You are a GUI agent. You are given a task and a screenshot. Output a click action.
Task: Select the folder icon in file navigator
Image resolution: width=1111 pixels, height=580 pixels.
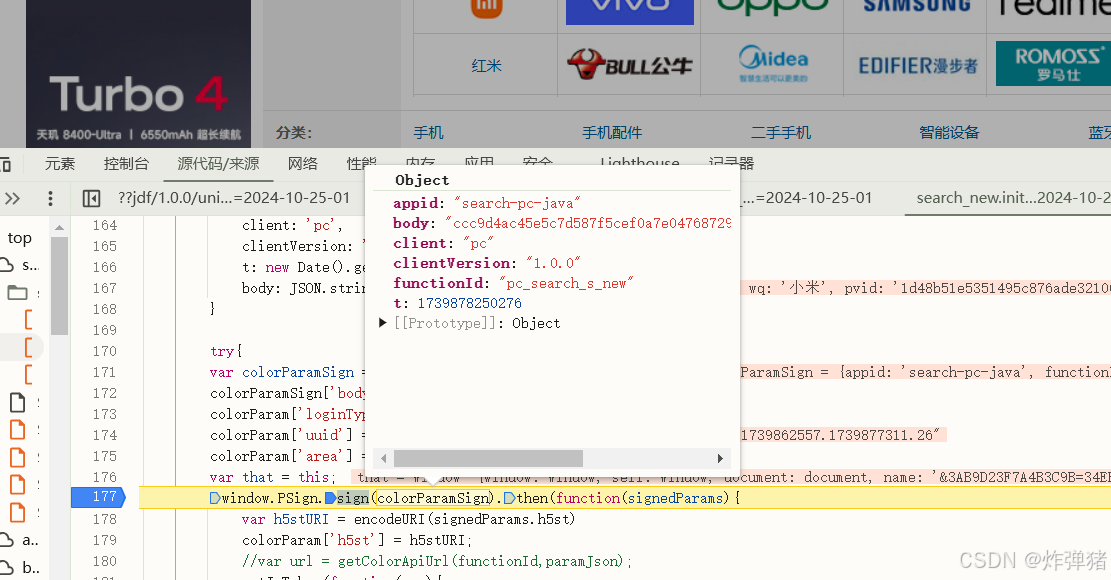[18, 292]
